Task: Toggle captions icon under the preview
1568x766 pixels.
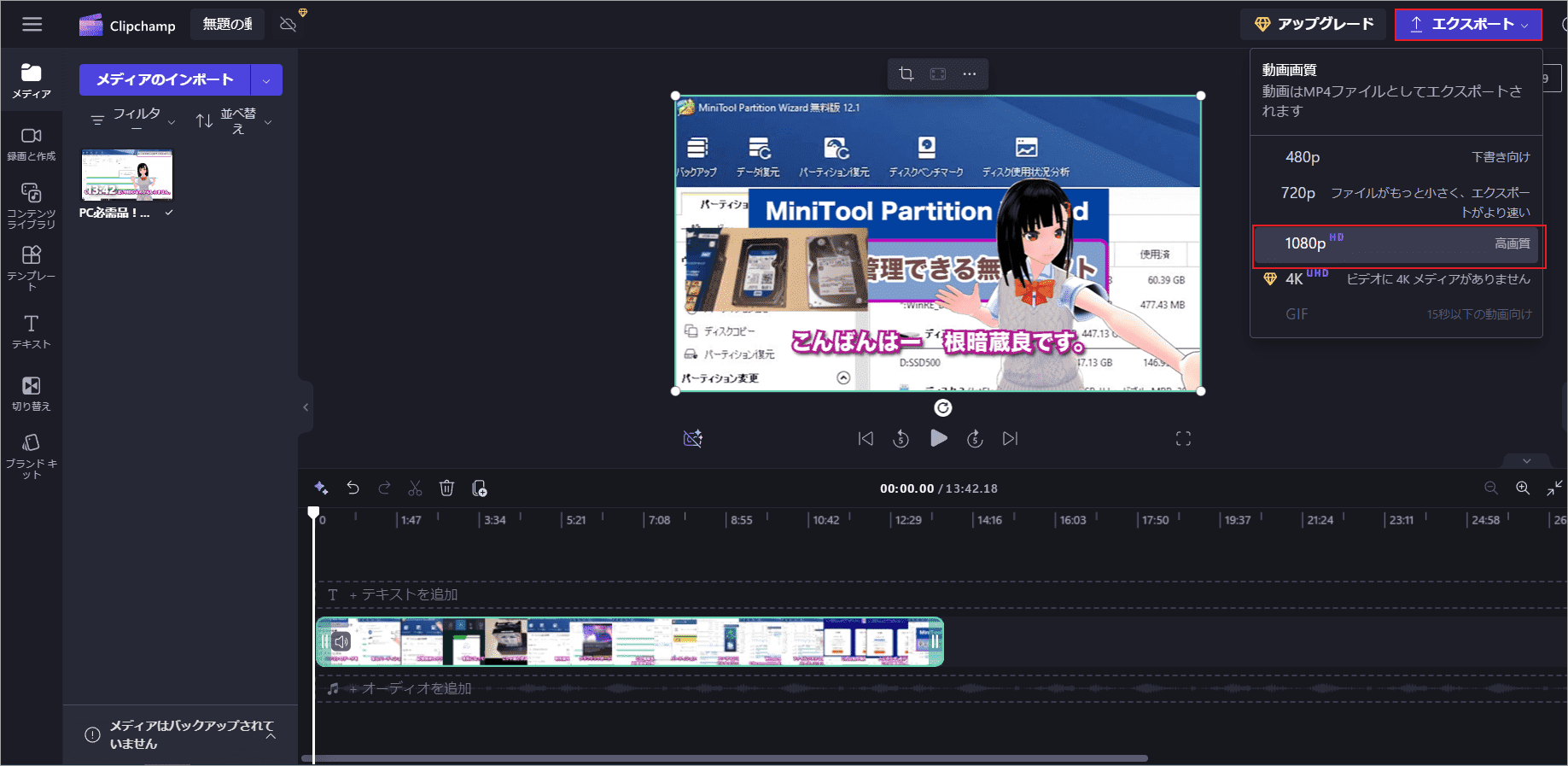Action: pos(693,439)
